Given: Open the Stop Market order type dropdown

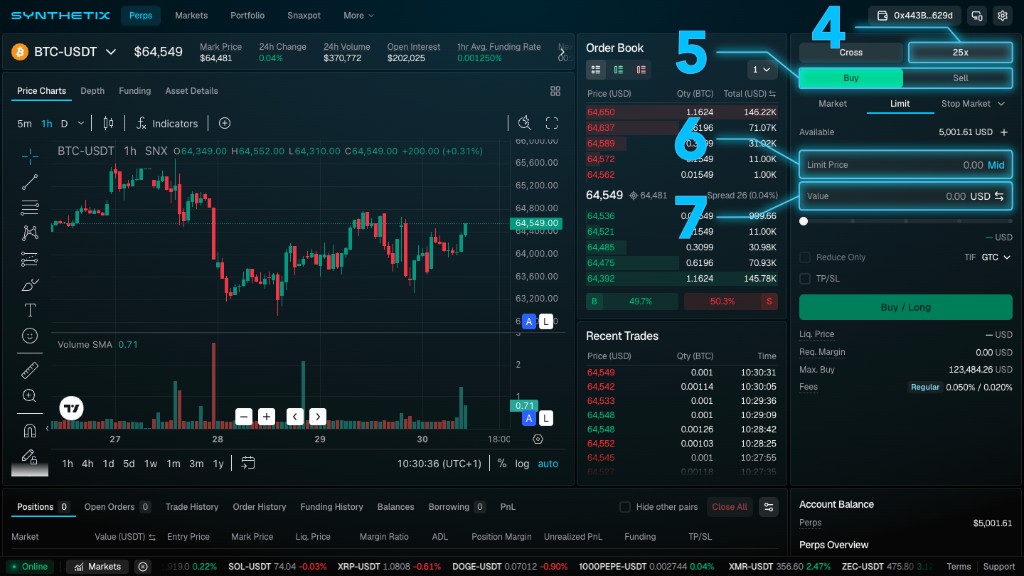Looking at the screenshot, I should pos(972,104).
